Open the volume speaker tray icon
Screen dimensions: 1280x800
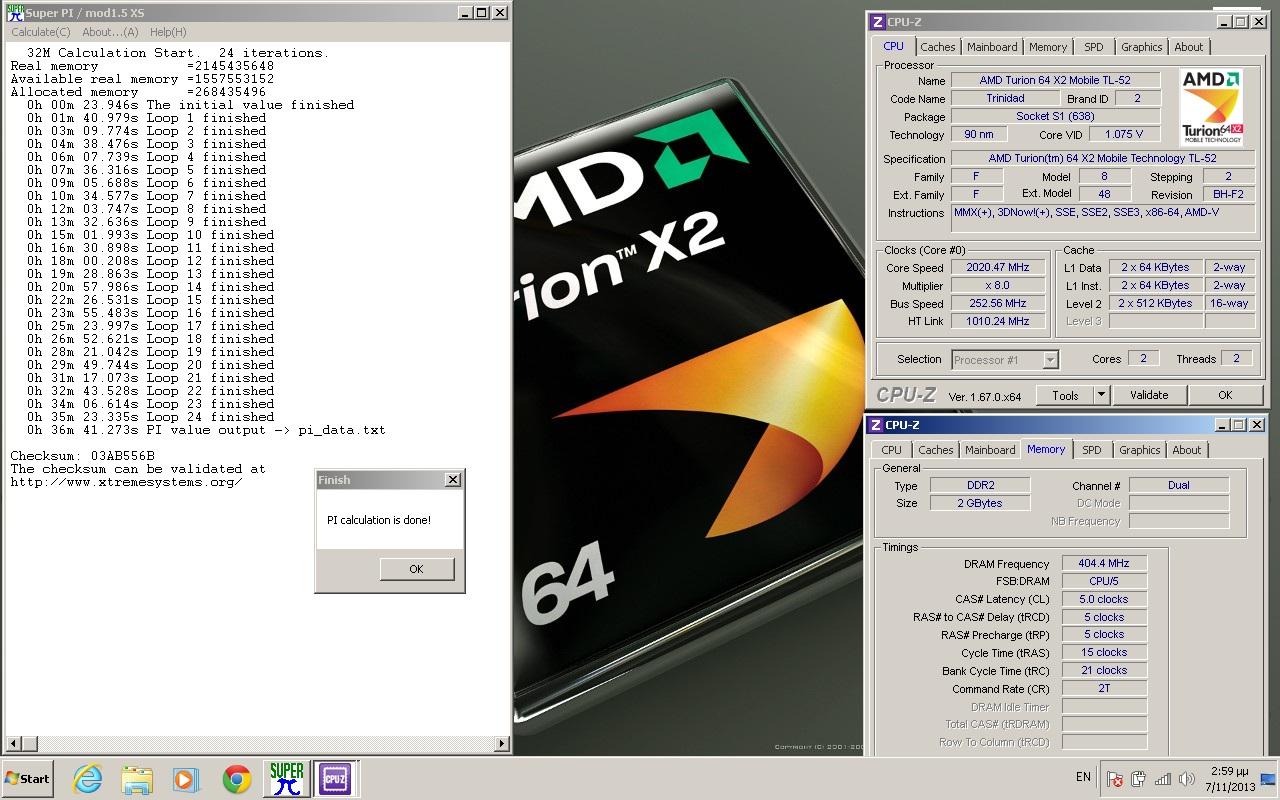coord(1187,779)
